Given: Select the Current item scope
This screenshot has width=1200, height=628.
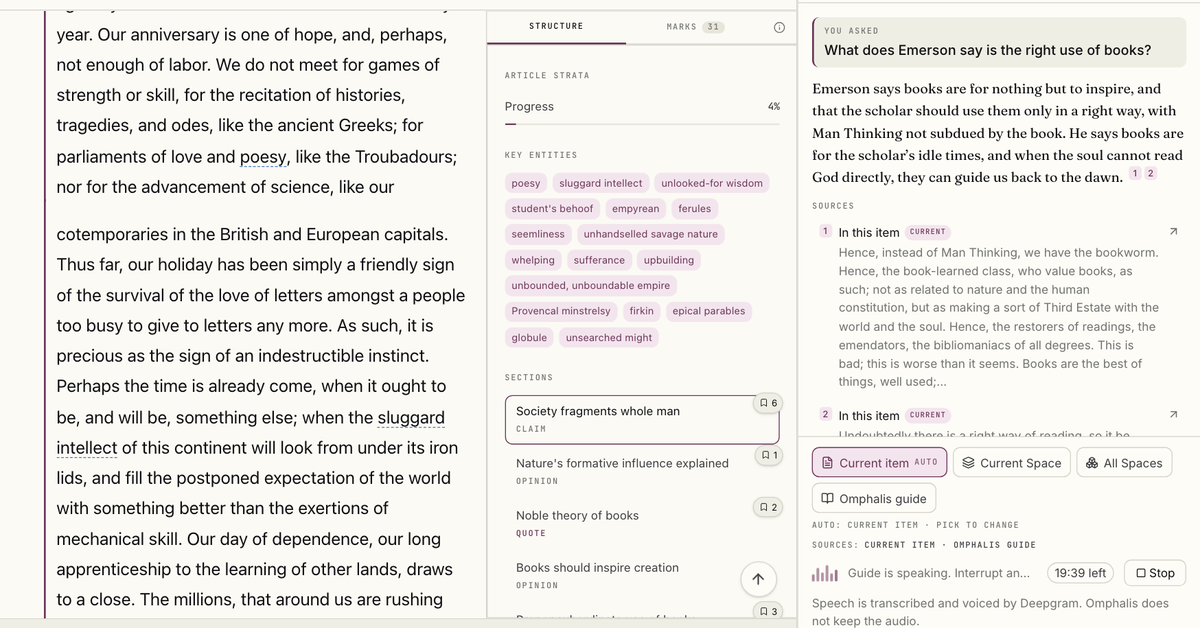Looking at the screenshot, I should coord(878,463).
